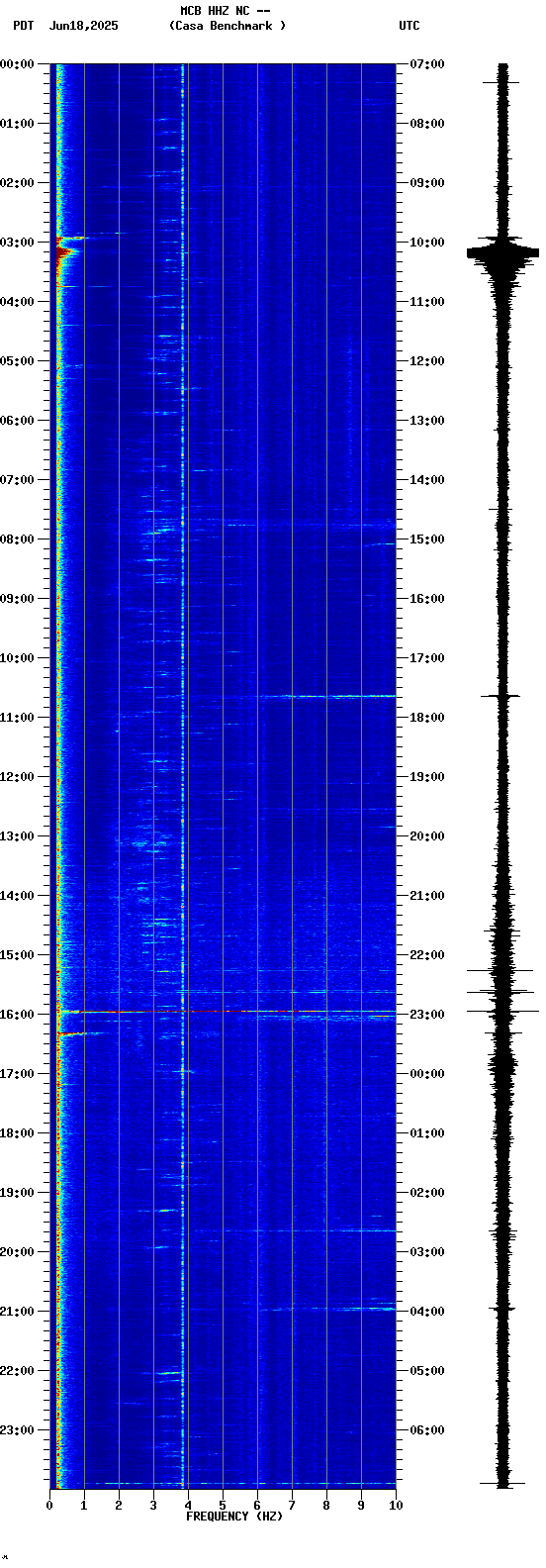
Task: Click the 8 Hz frequency tick label
Action: coord(326,1506)
